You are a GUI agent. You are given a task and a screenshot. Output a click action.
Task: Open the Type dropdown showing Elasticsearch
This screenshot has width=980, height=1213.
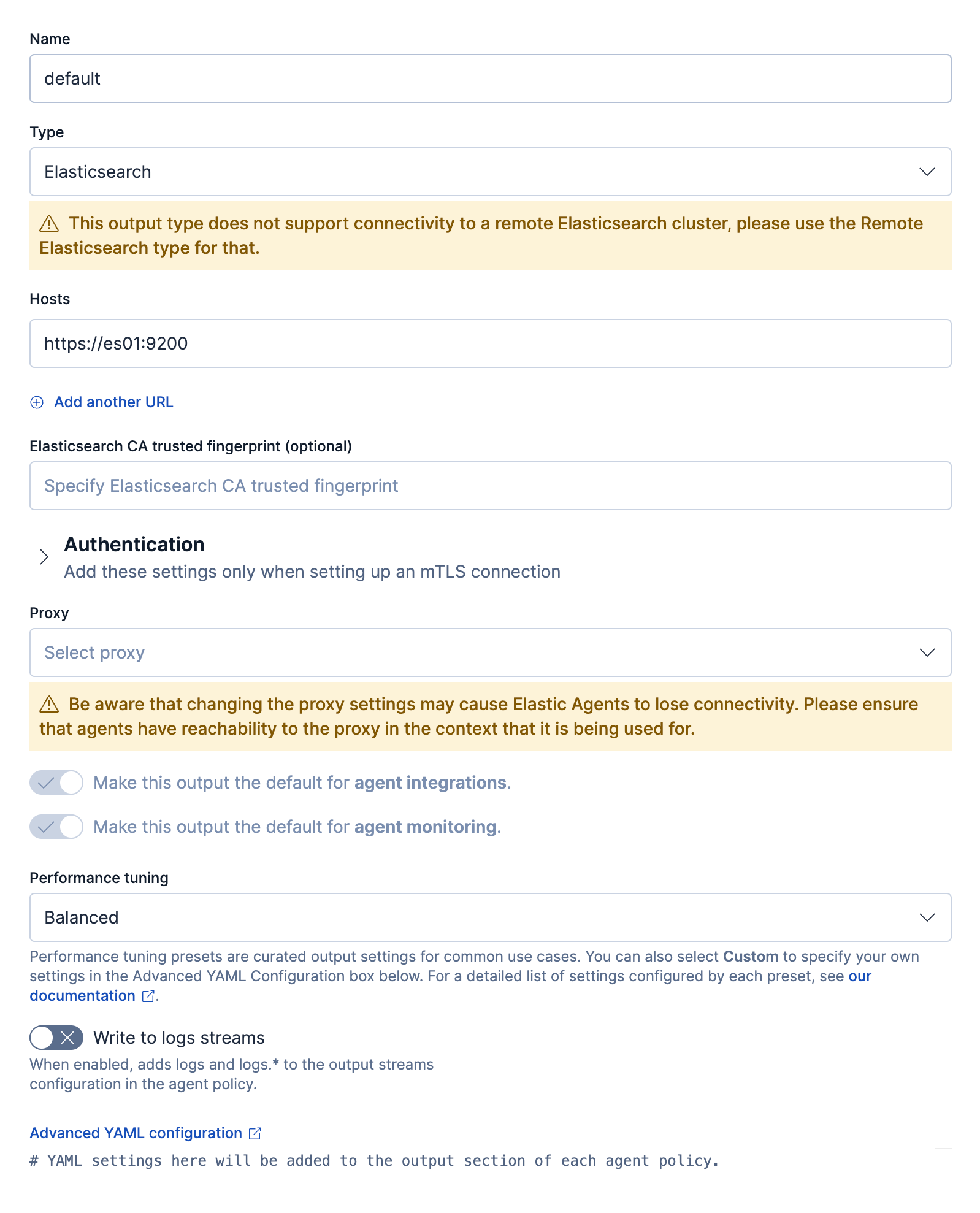click(490, 172)
